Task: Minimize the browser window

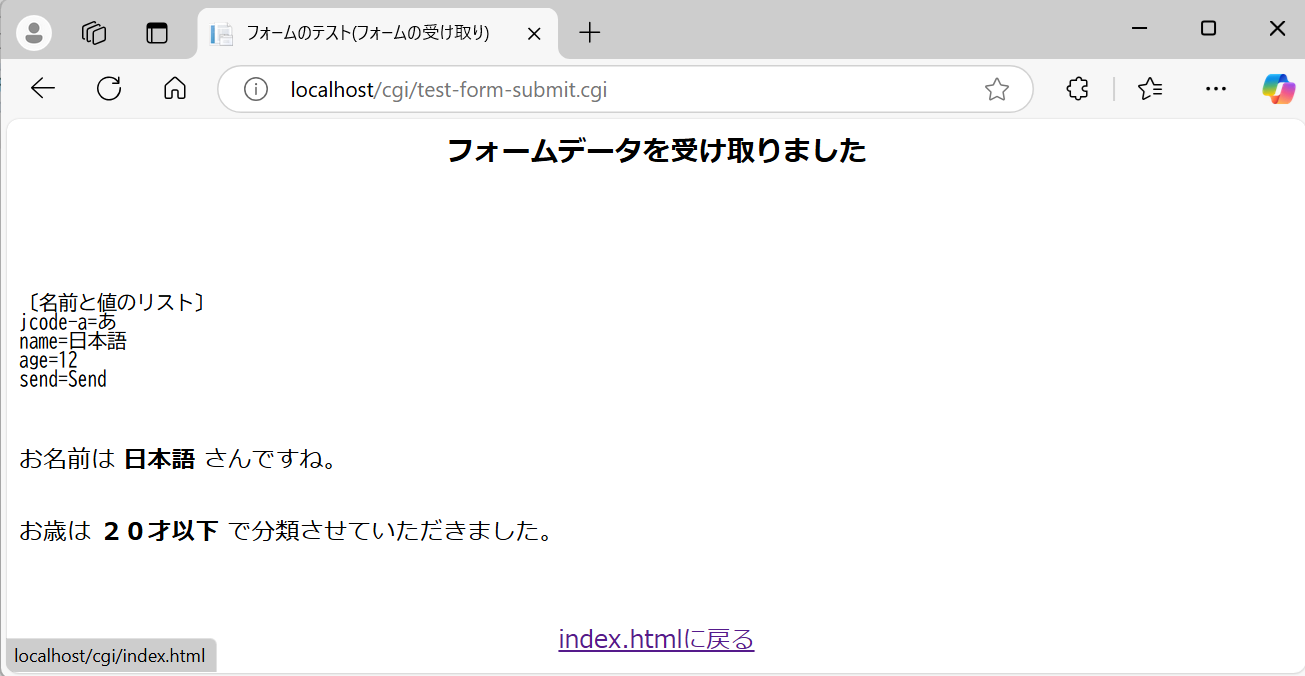Action: (x=1138, y=29)
